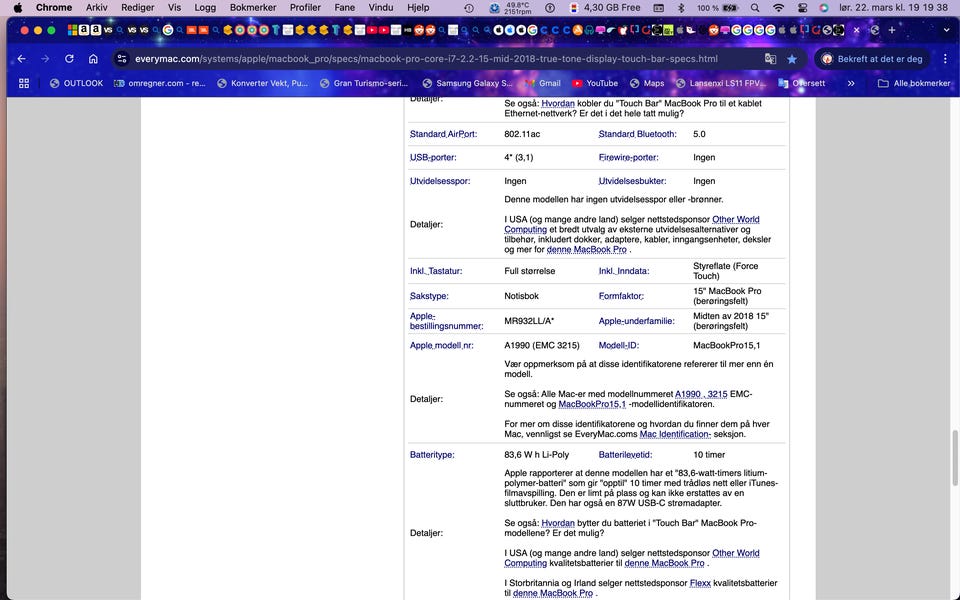
Task: Open the Time Machine menu bar icon
Action: coord(469,8)
